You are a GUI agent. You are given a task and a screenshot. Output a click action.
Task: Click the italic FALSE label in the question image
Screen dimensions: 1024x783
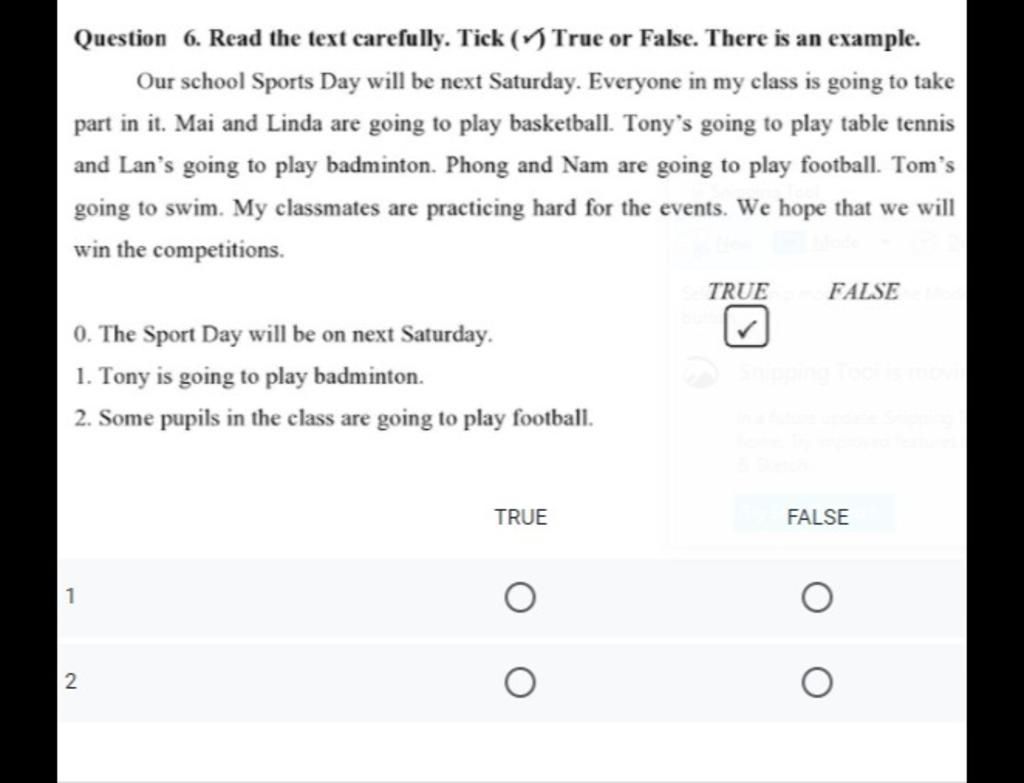[x=863, y=292]
